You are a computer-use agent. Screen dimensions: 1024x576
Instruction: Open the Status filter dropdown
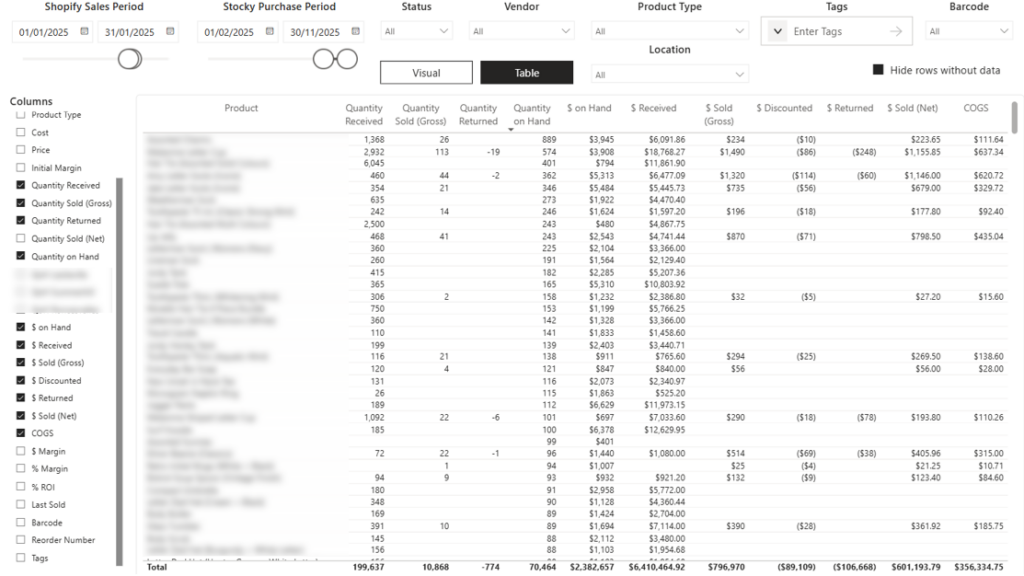415,30
